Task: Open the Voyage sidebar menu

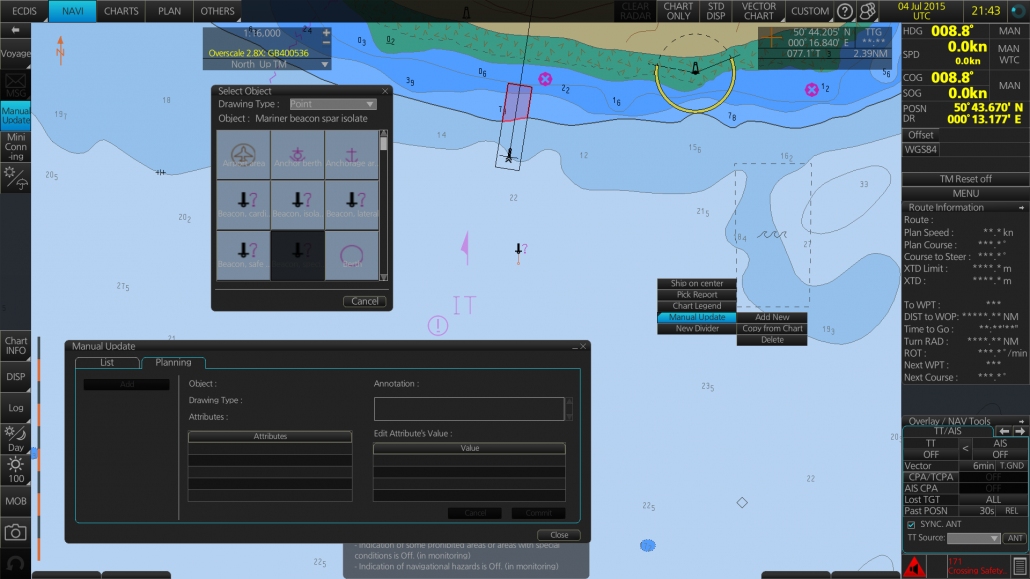Action: (15, 54)
